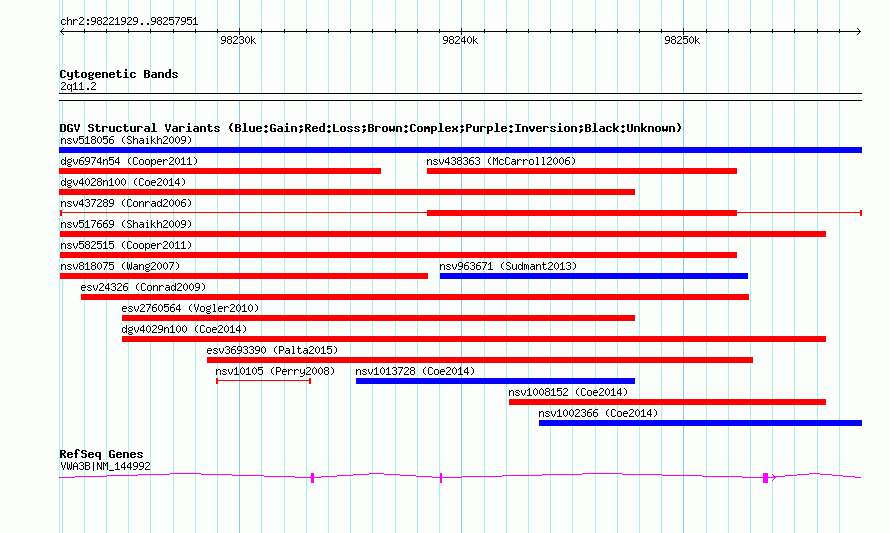
Task: Open the dgv6974n54 (Cooper2011) label
Action: [129, 161]
